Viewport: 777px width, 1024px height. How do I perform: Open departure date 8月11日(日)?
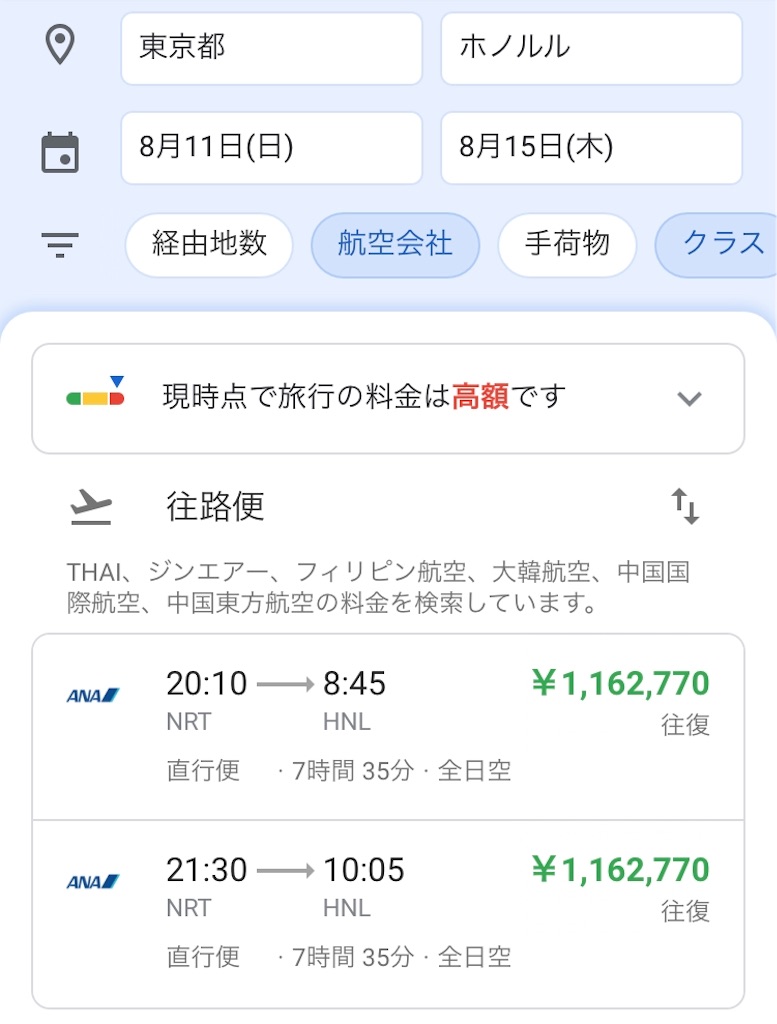coord(272,148)
